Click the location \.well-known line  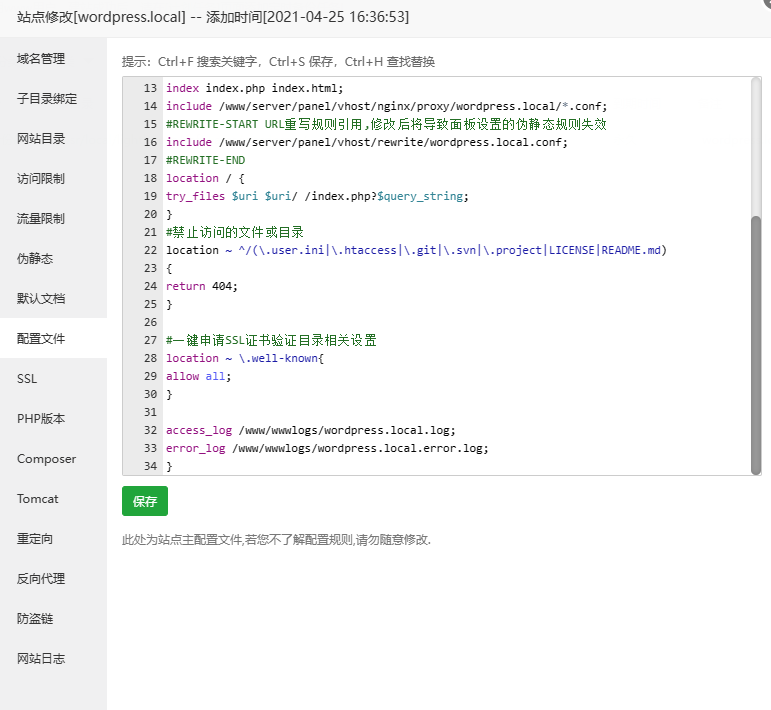click(245, 358)
